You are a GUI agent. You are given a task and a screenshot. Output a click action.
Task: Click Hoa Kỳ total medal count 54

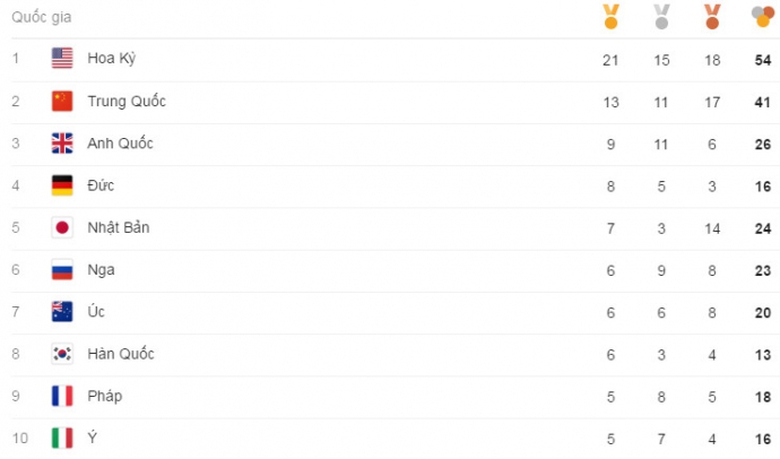763,60
